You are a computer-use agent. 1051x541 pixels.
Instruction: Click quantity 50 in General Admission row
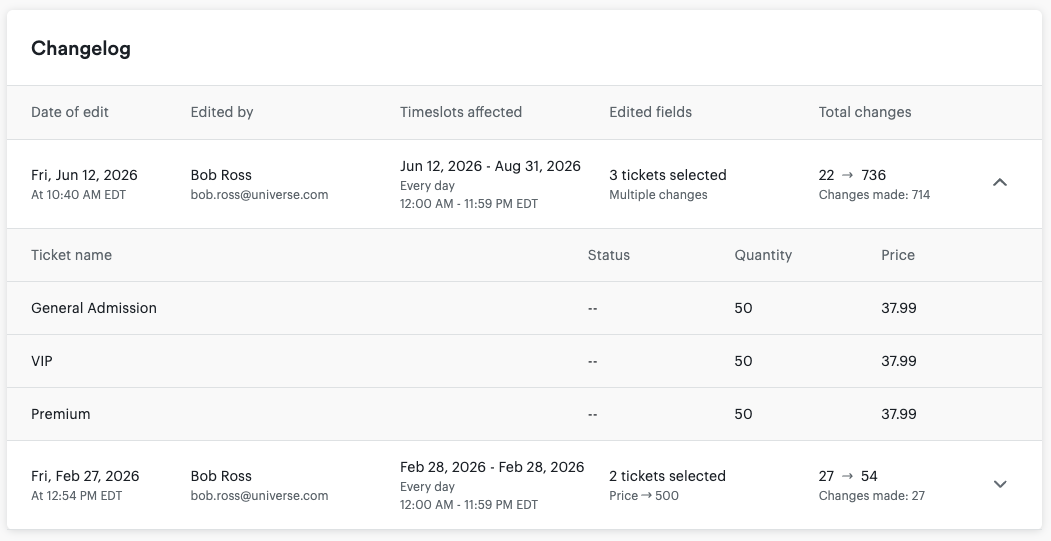743,308
